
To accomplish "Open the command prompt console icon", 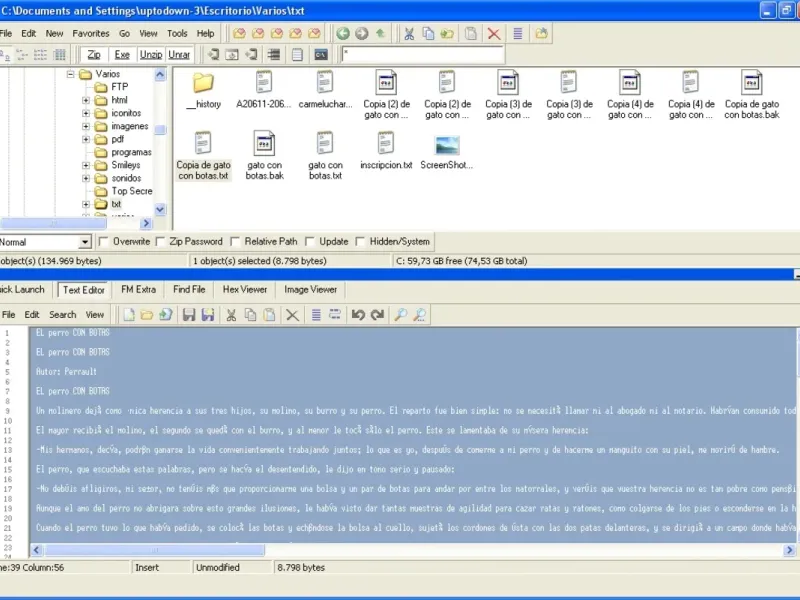I will point(321,54).
